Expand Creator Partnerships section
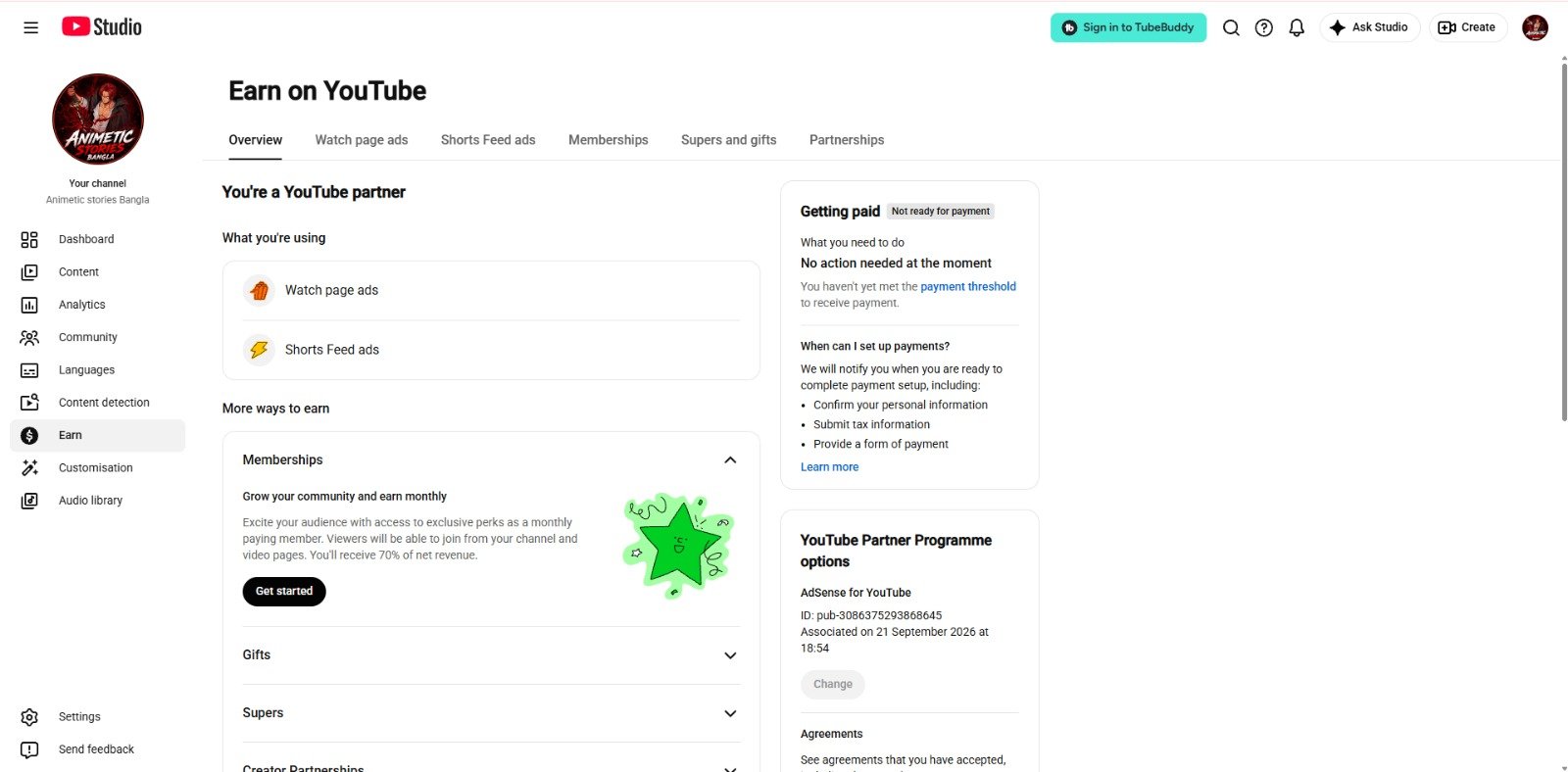The height and width of the screenshot is (772, 1568). [x=730, y=768]
